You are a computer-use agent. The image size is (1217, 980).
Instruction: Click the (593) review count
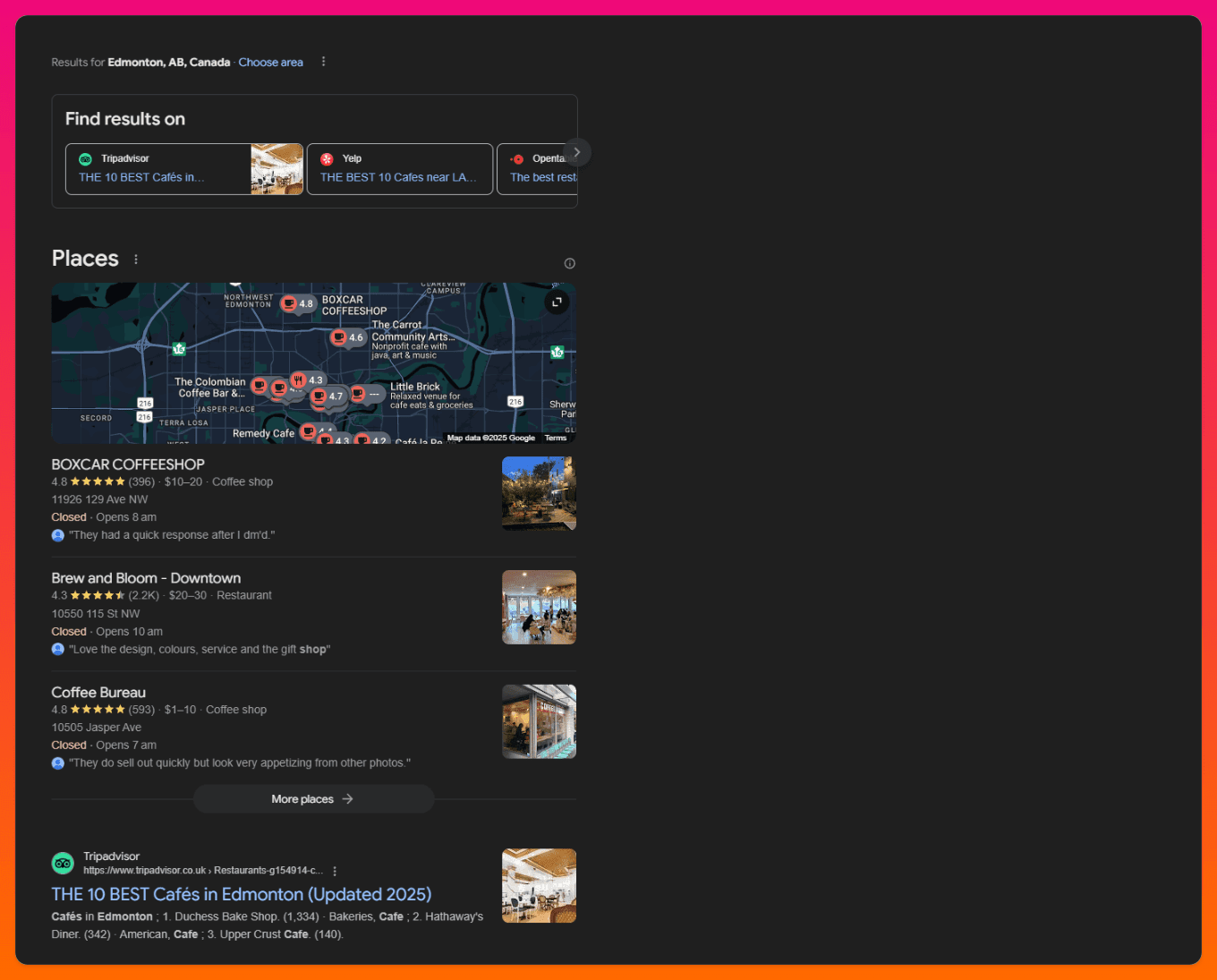(141, 710)
